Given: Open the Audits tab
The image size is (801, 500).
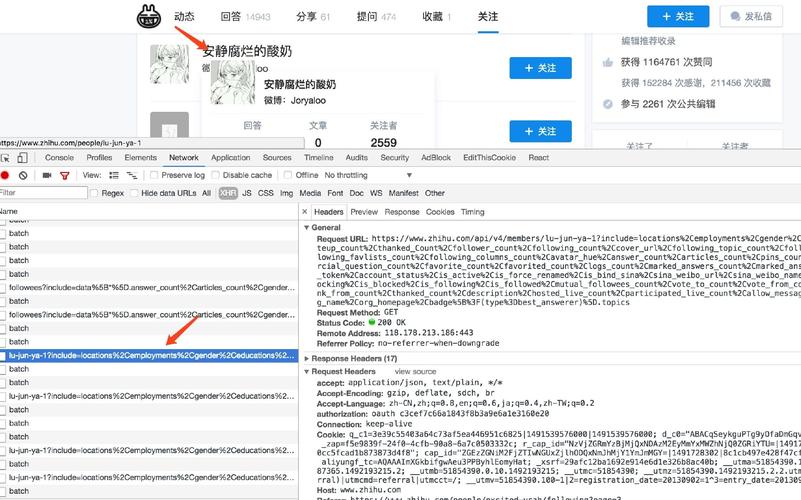Looking at the screenshot, I should pyautogui.click(x=357, y=158).
